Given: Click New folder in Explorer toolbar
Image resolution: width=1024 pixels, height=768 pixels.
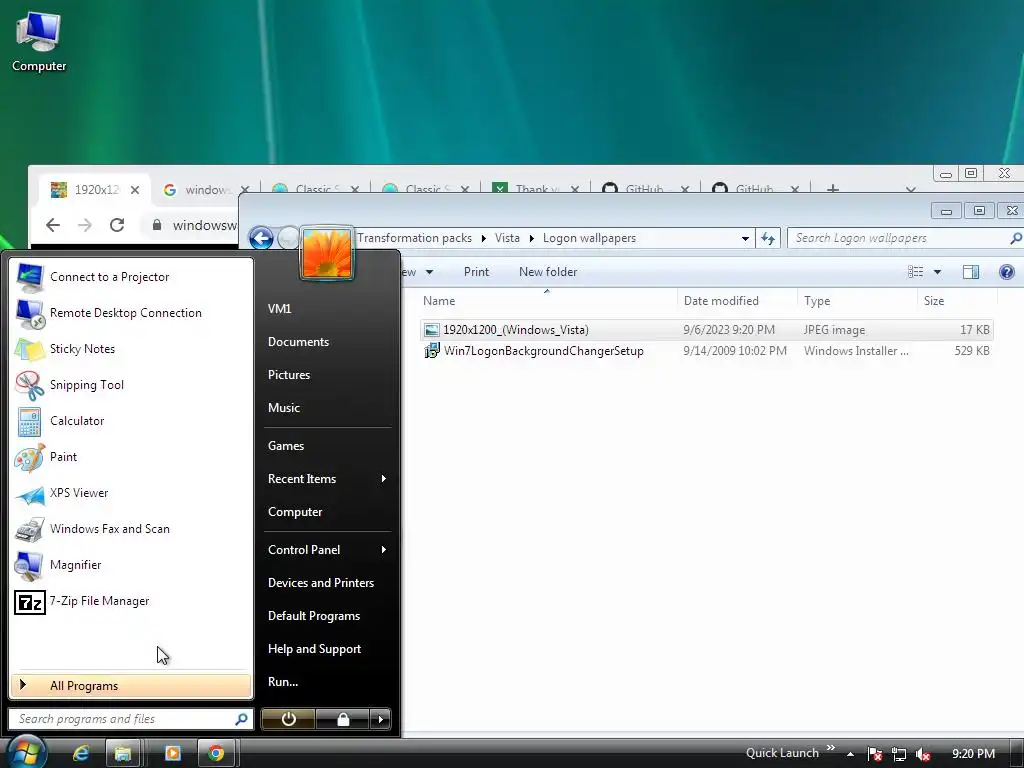Looking at the screenshot, I should [x=548, y=272].
